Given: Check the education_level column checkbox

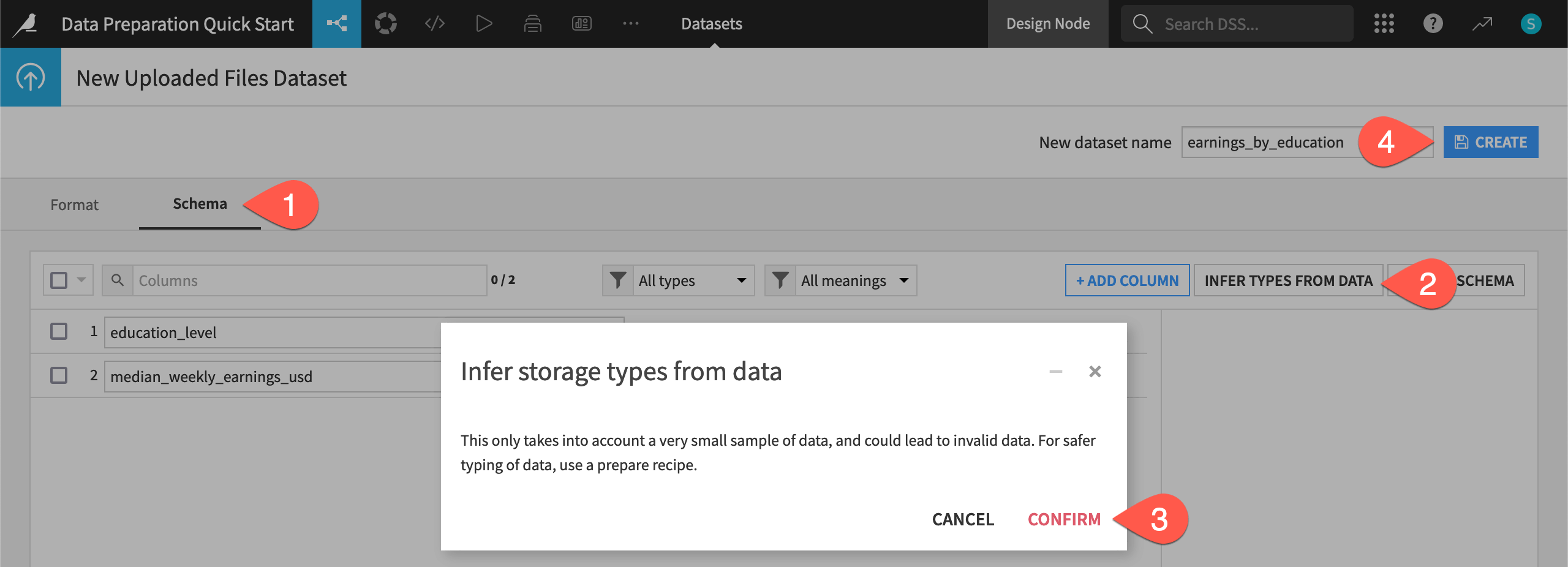Looking at the screenshot, I should pos(59,331).
